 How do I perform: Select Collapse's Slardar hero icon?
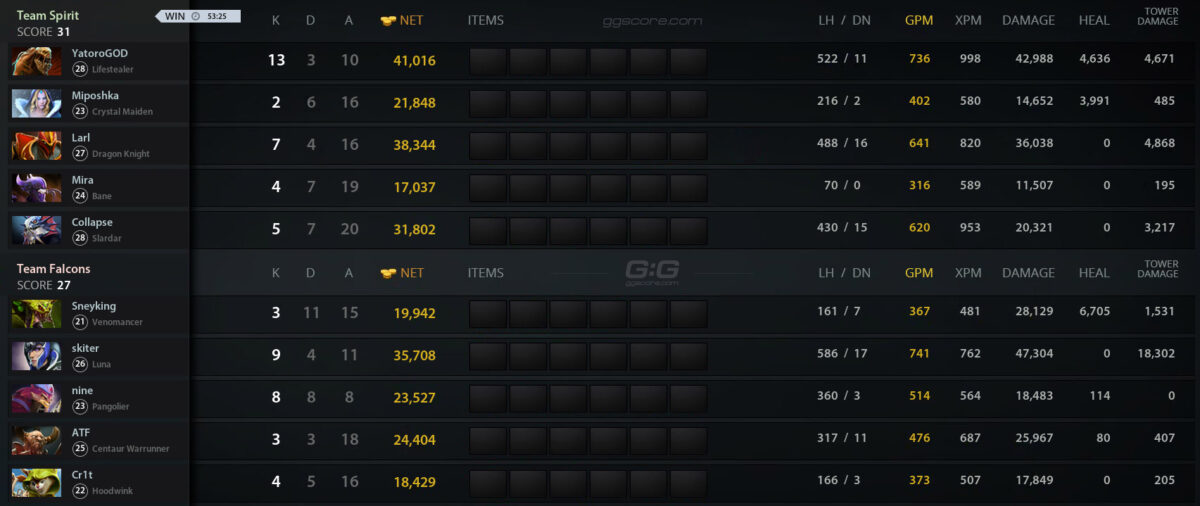(x=37, y=229)
